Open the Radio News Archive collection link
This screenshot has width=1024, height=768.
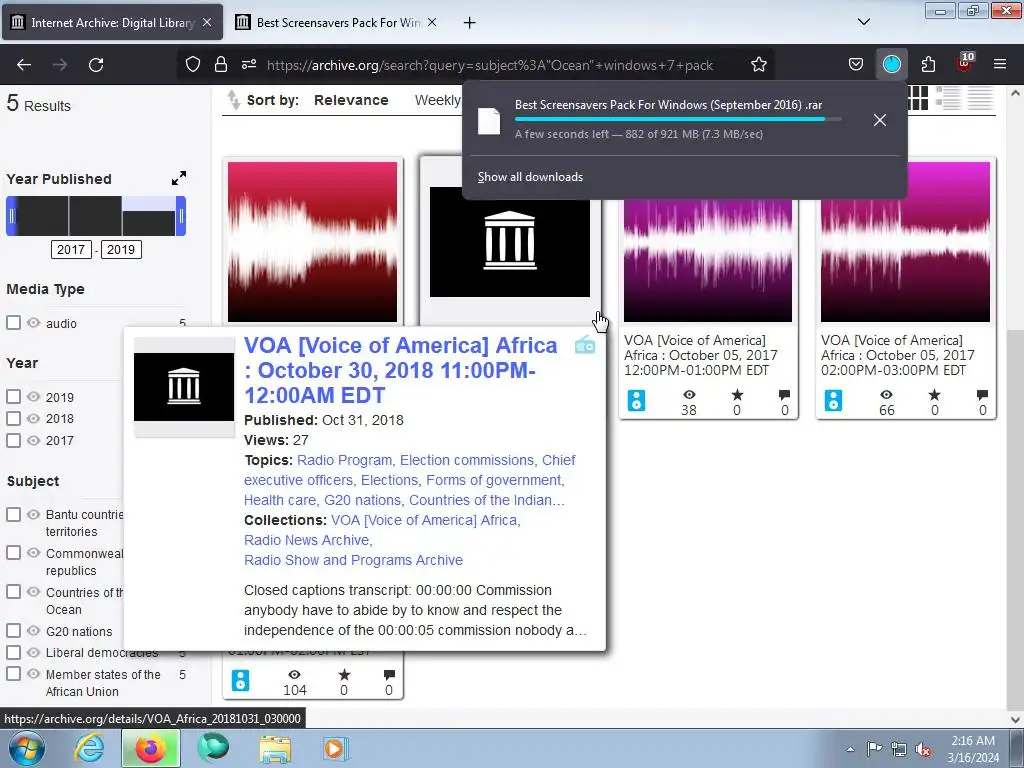(x=306, y=540)
